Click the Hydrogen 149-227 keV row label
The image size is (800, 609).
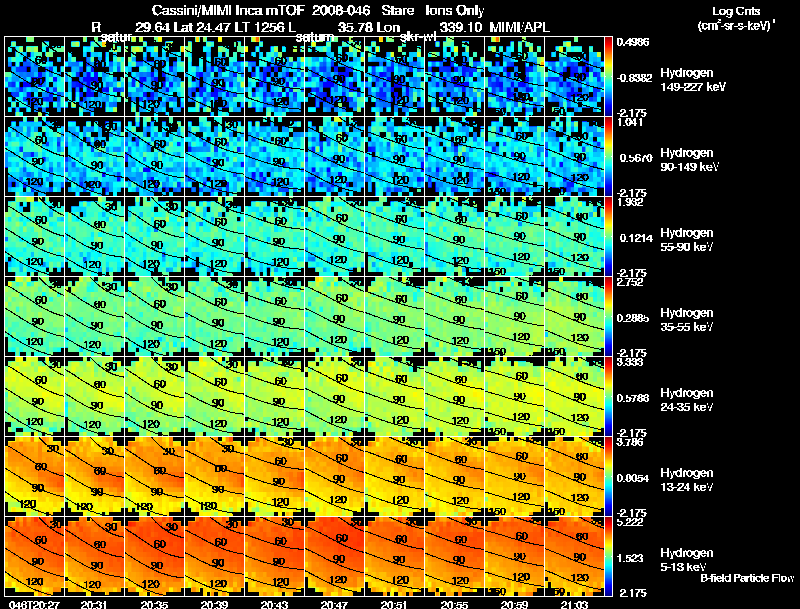(x=693, y=80)
